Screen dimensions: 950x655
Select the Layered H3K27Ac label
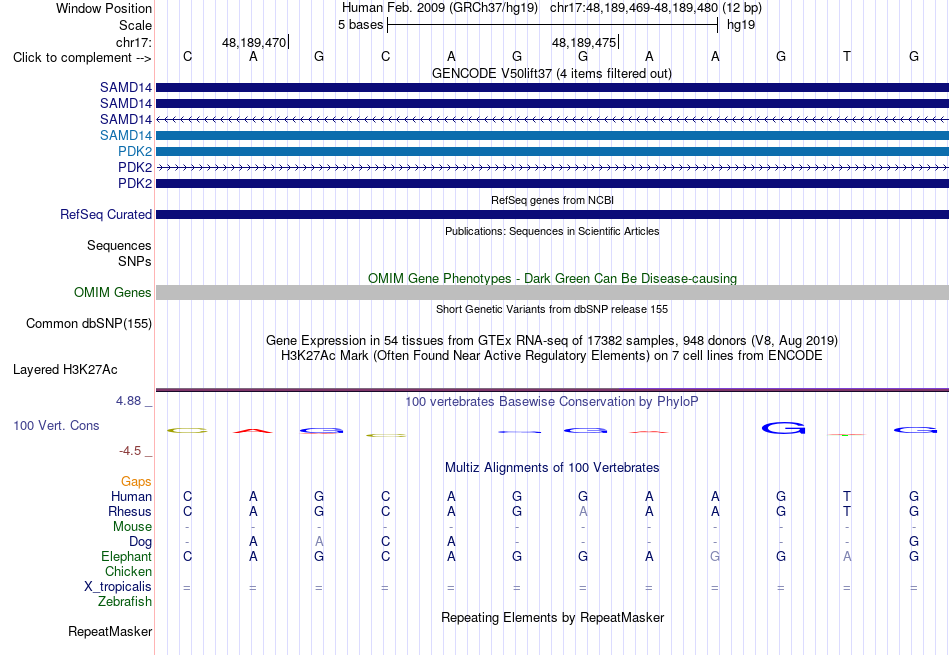click(65, 370)
